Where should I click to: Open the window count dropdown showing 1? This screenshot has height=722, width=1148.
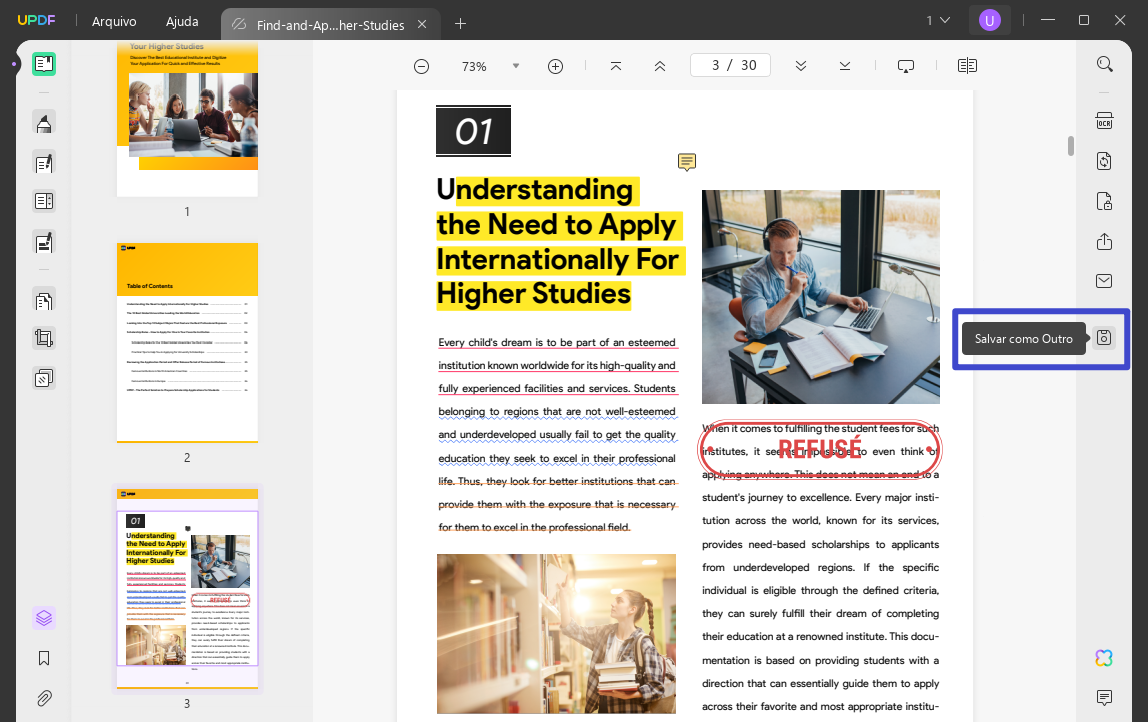pyautogui.click(x=938, y=21)
